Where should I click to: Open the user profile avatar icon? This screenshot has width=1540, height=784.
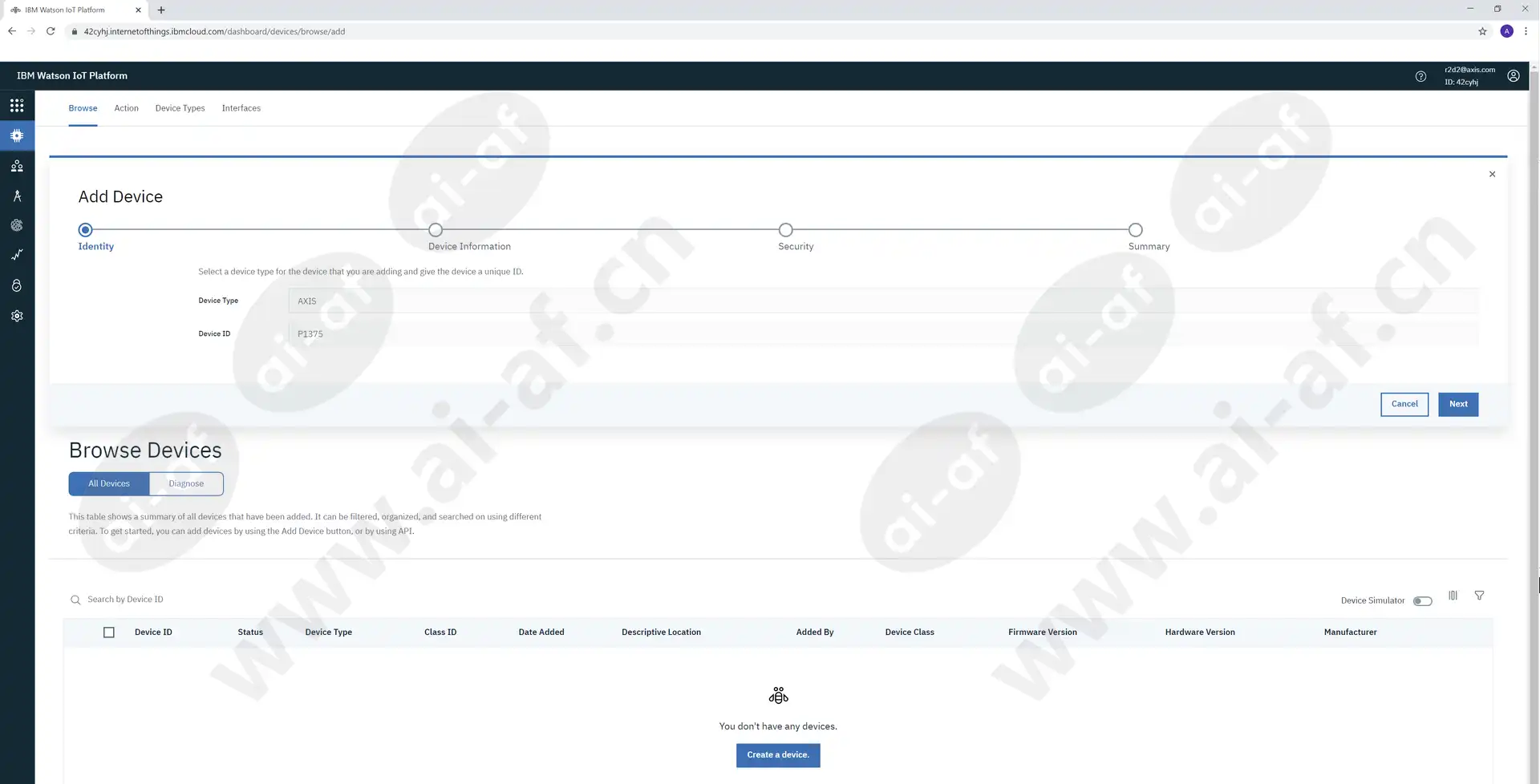click(x=1513, y=76)
